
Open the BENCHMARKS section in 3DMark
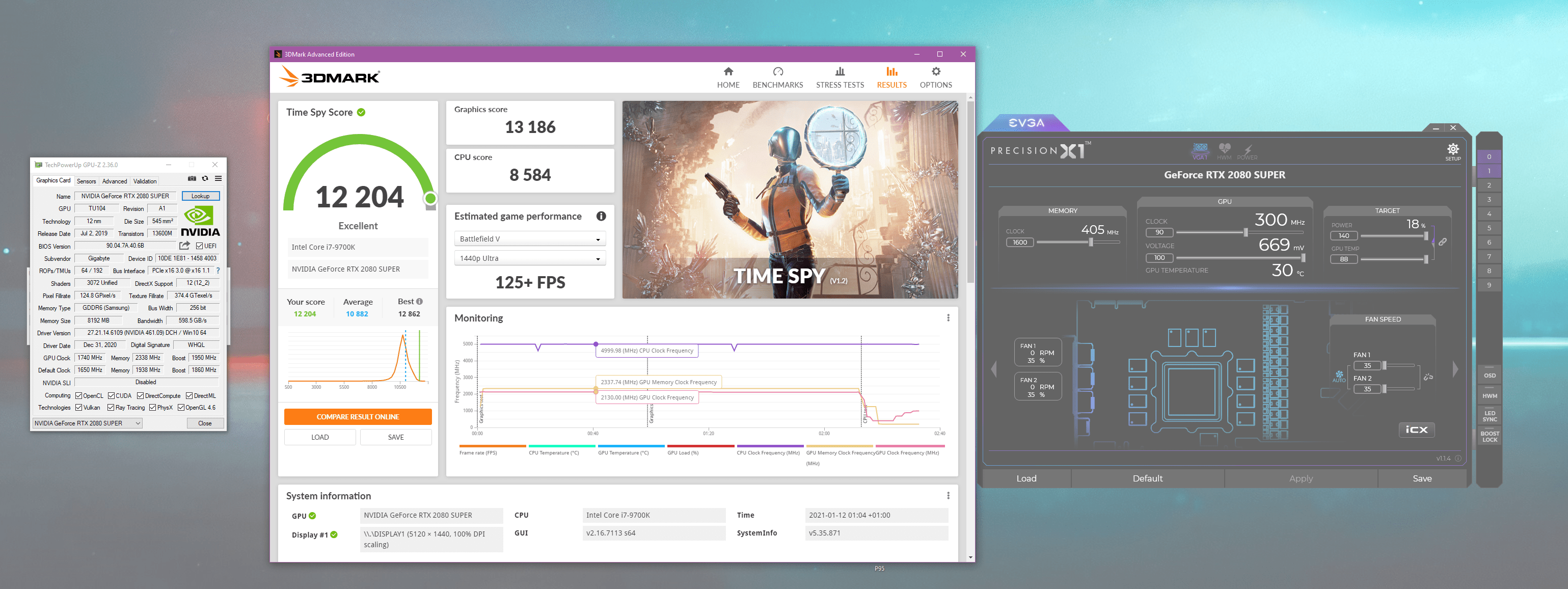[x=777, y=77]
